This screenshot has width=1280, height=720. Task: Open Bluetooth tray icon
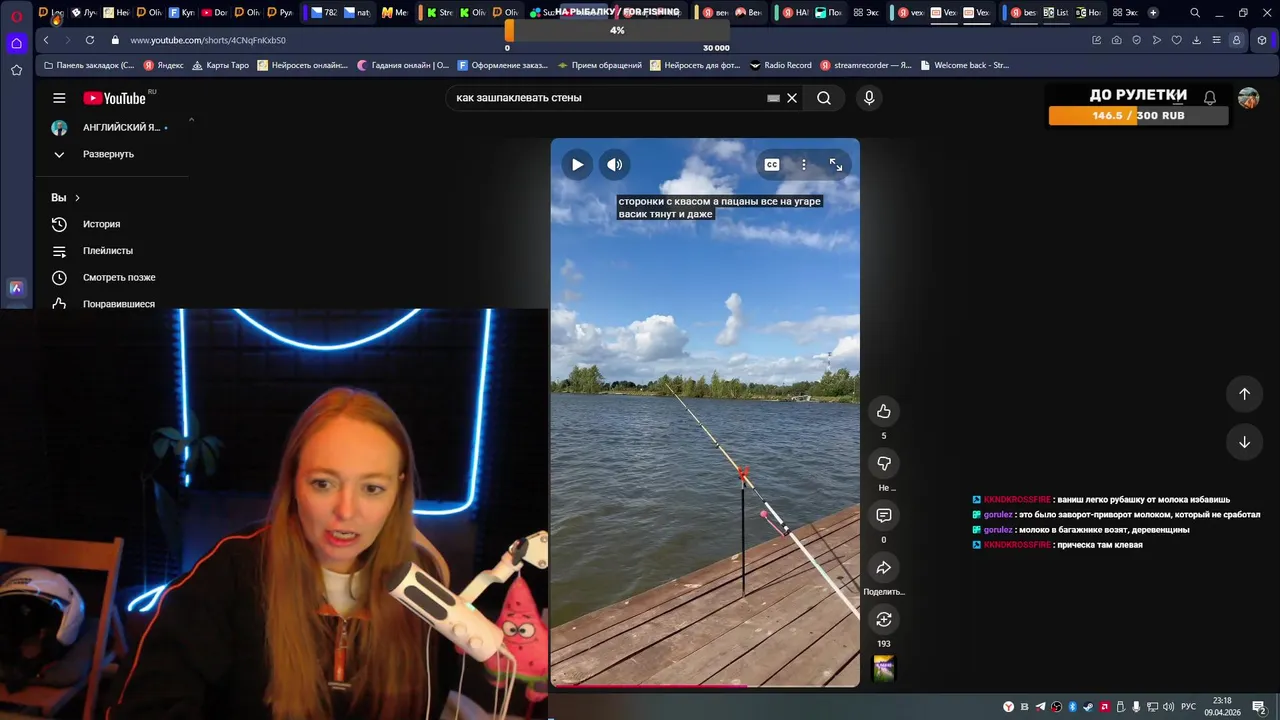pos(1073,707)
